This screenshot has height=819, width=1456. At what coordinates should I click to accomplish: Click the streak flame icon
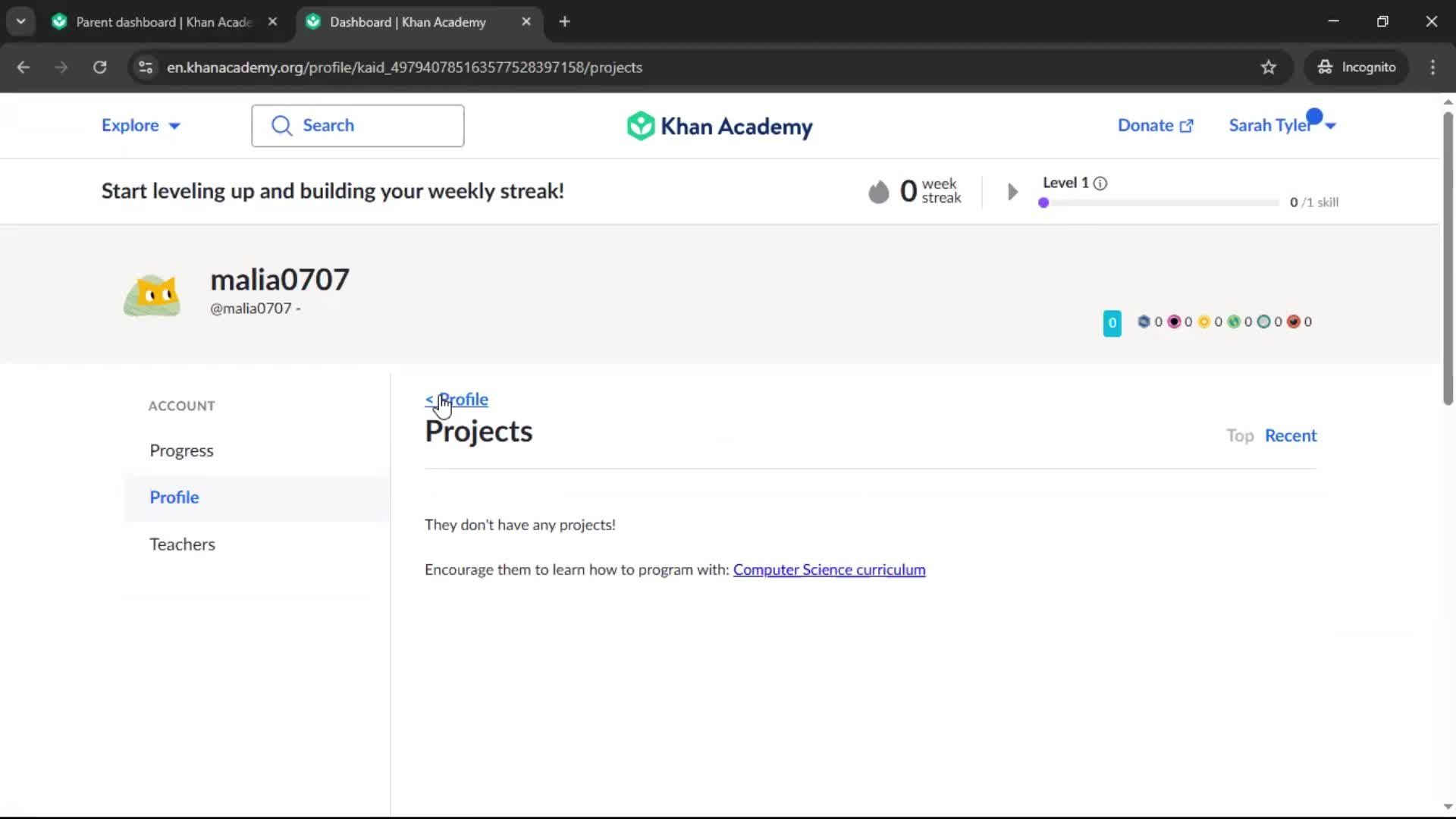pyautogui.click(x=878, y=192)
